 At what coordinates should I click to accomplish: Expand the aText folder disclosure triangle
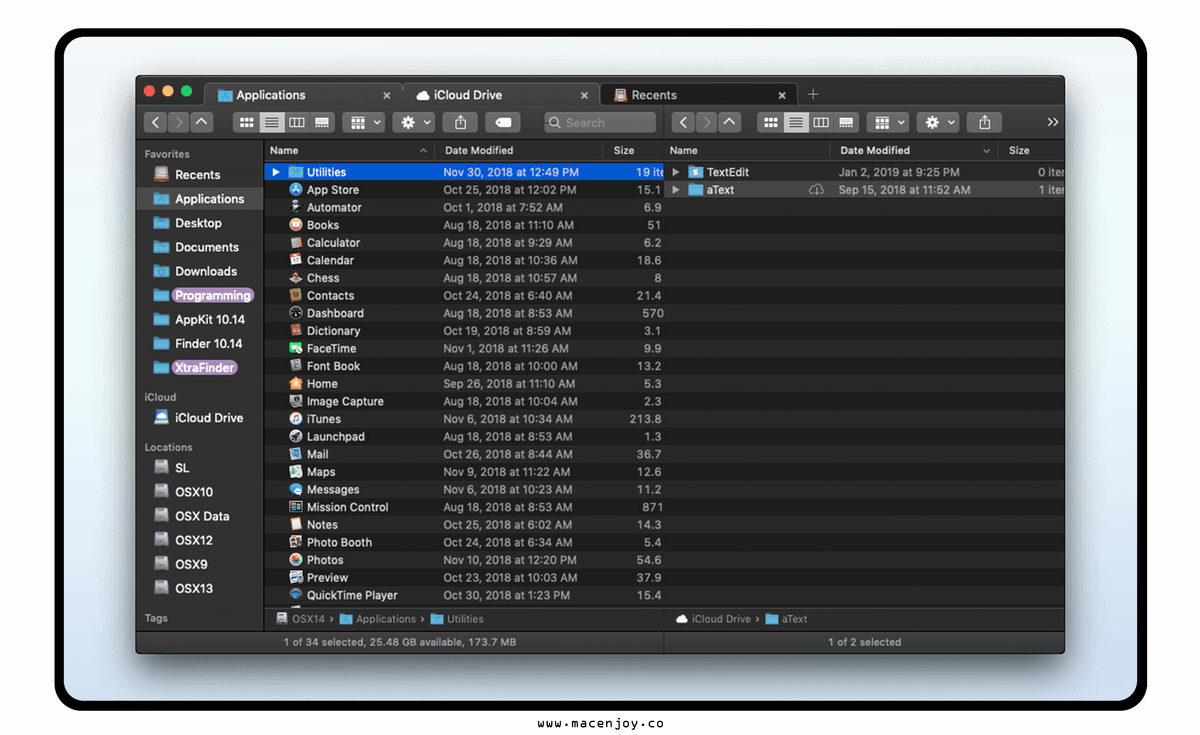(x=676, y=190)
